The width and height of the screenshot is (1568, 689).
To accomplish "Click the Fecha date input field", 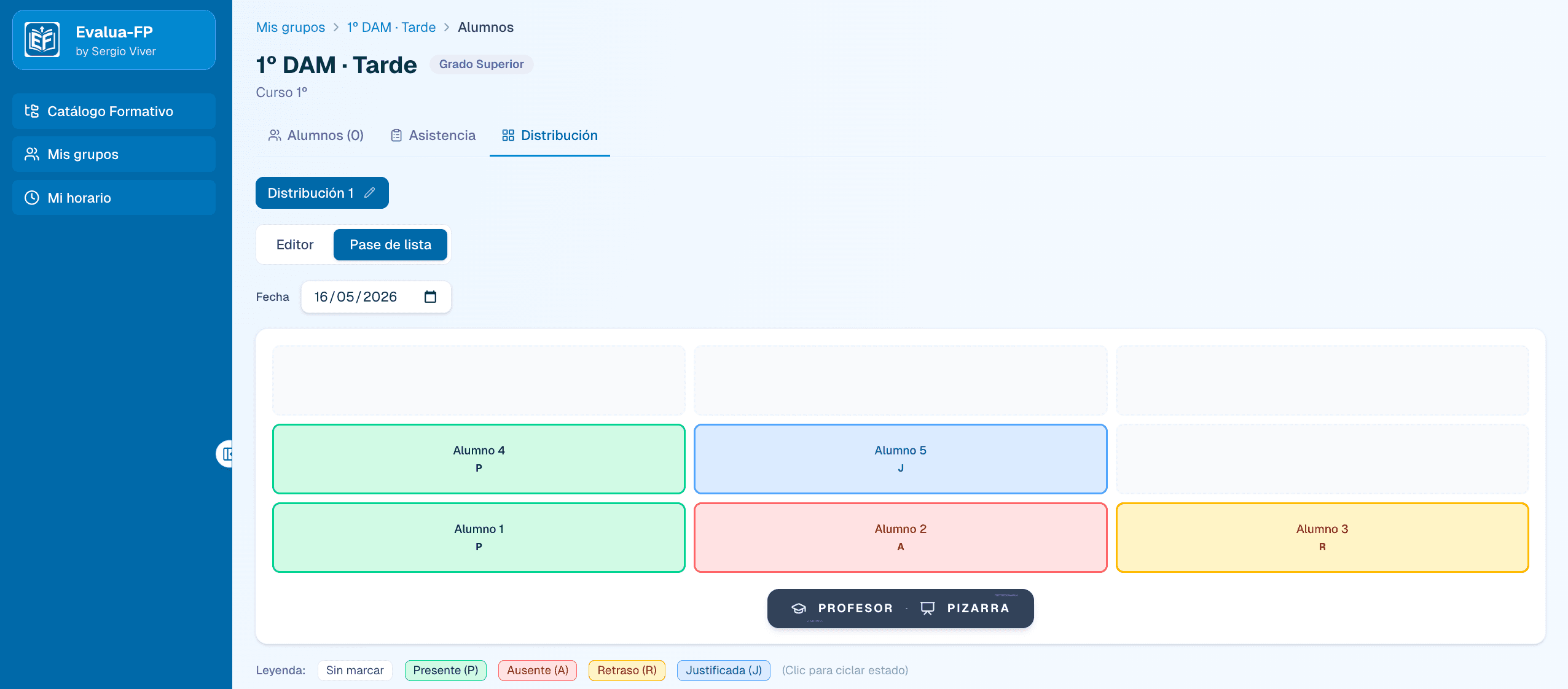I will coord(376,297).
